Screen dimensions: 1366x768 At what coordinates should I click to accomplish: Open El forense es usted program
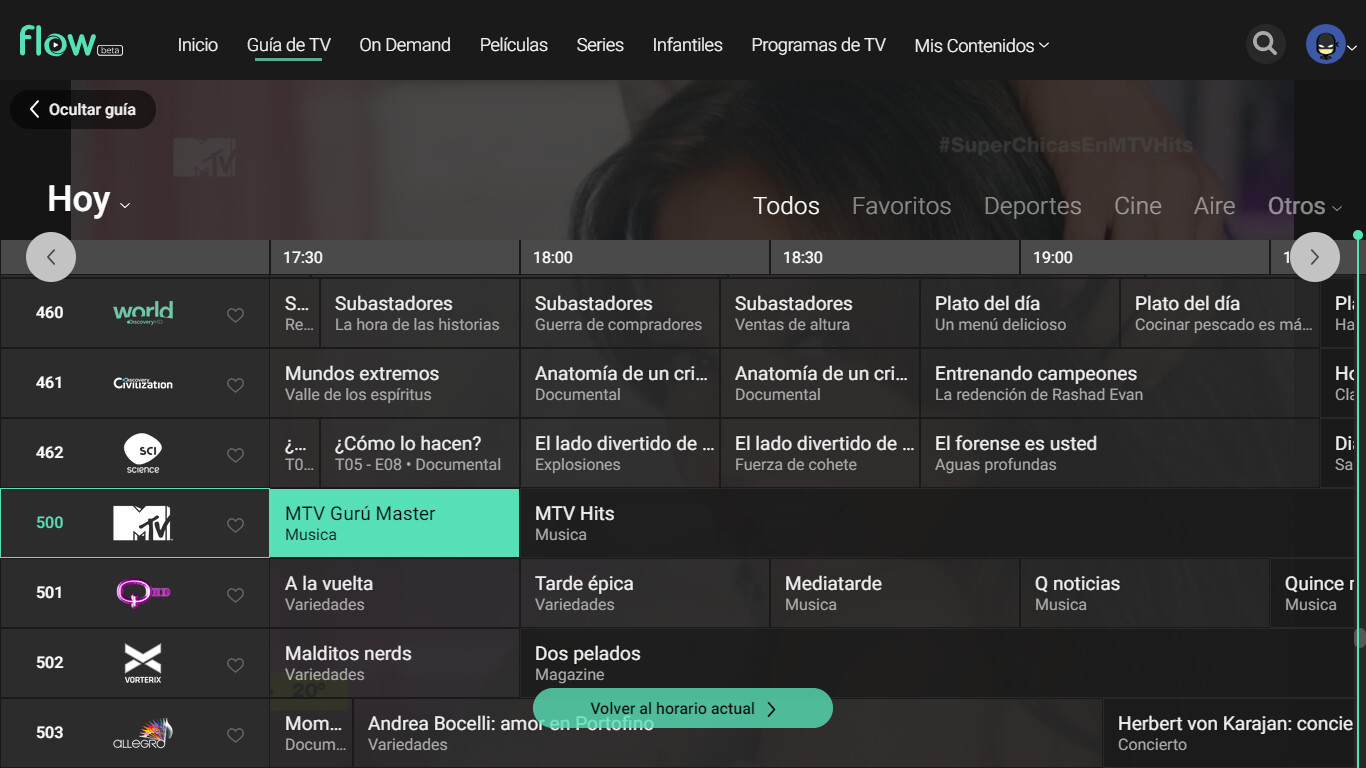(1120, 453)
